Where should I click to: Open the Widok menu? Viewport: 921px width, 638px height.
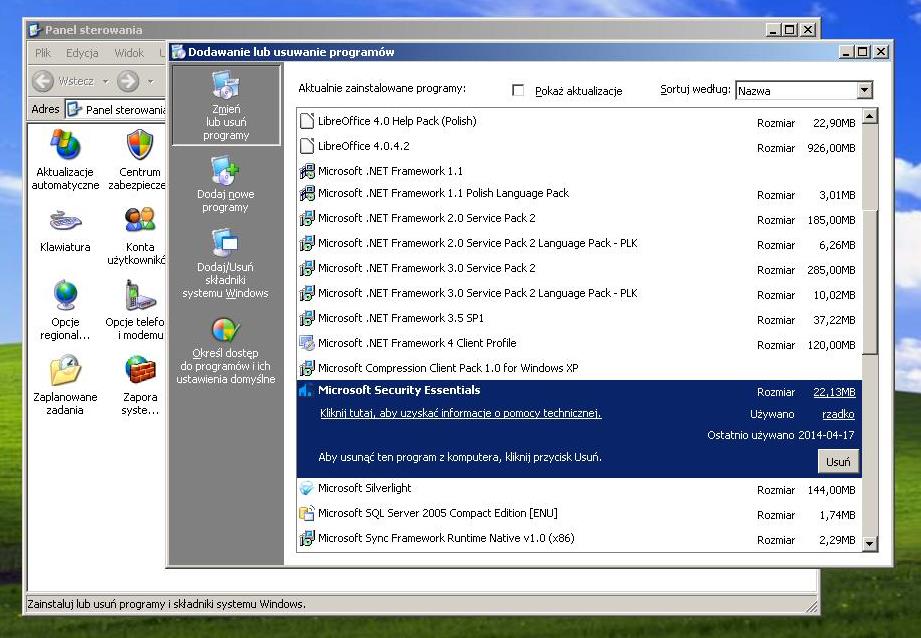[129, 53]
